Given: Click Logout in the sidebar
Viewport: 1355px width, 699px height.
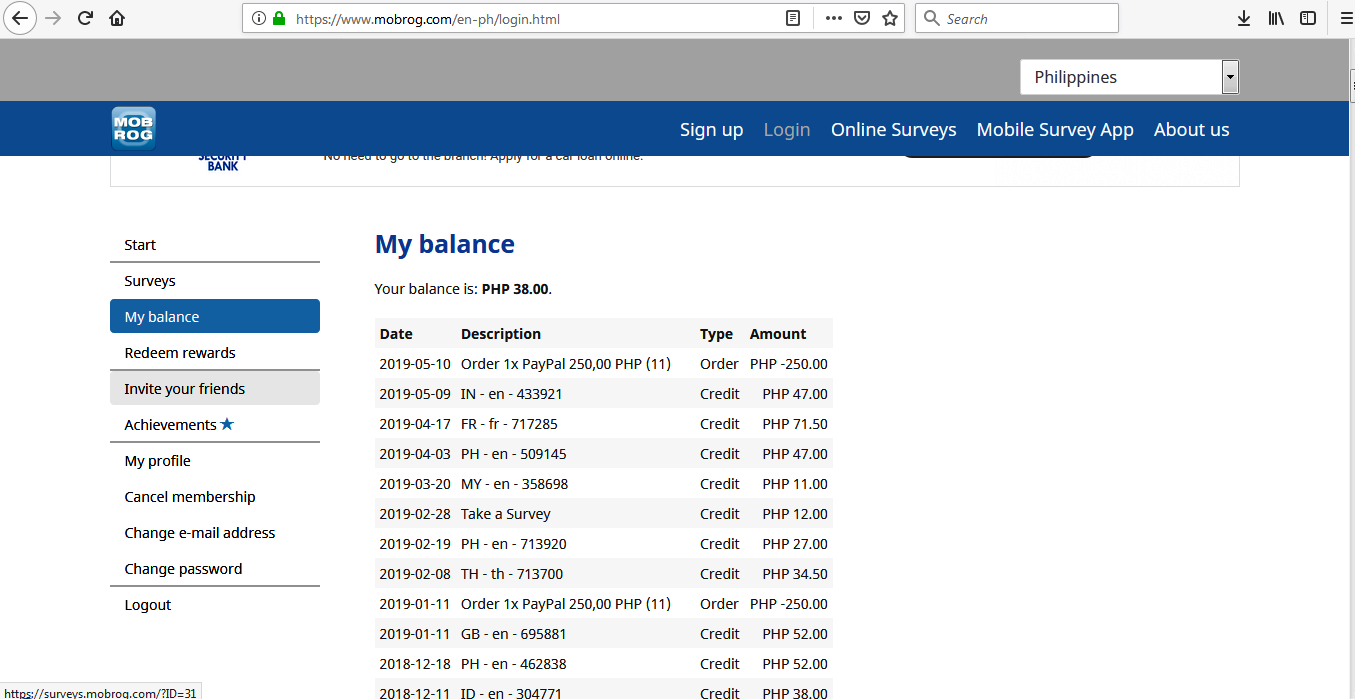Looking at the screenshot, I should [x=148, y=605].
